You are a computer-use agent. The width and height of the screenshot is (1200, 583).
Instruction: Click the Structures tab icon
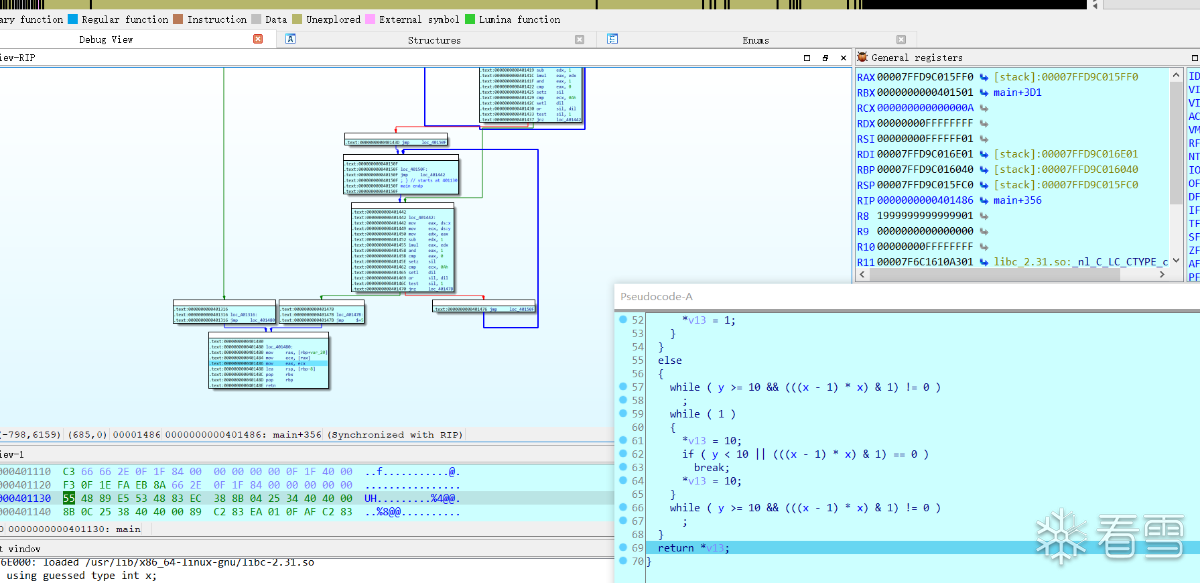pos(290,40)
